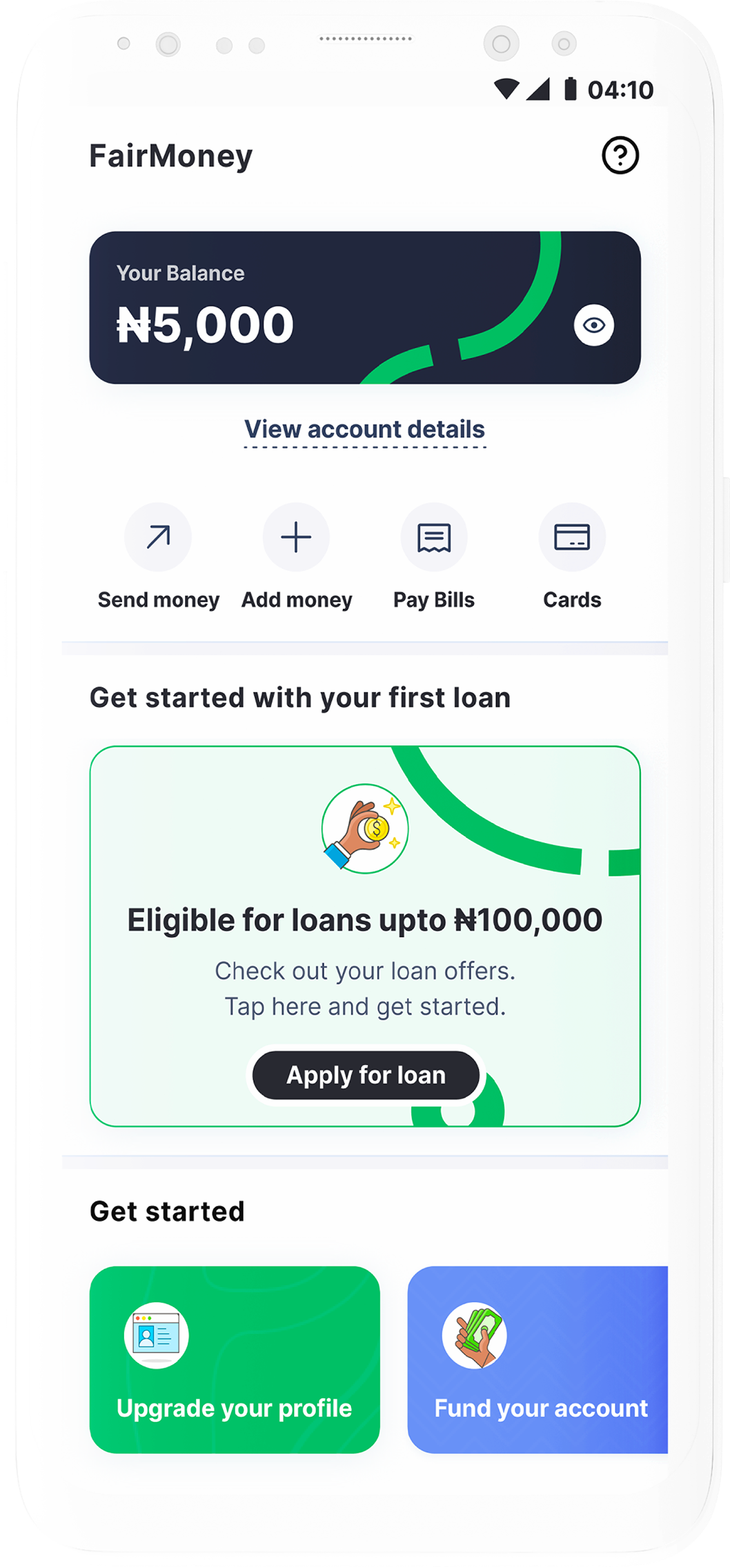Tap the Pay Bills label

[x=434, y=600]
